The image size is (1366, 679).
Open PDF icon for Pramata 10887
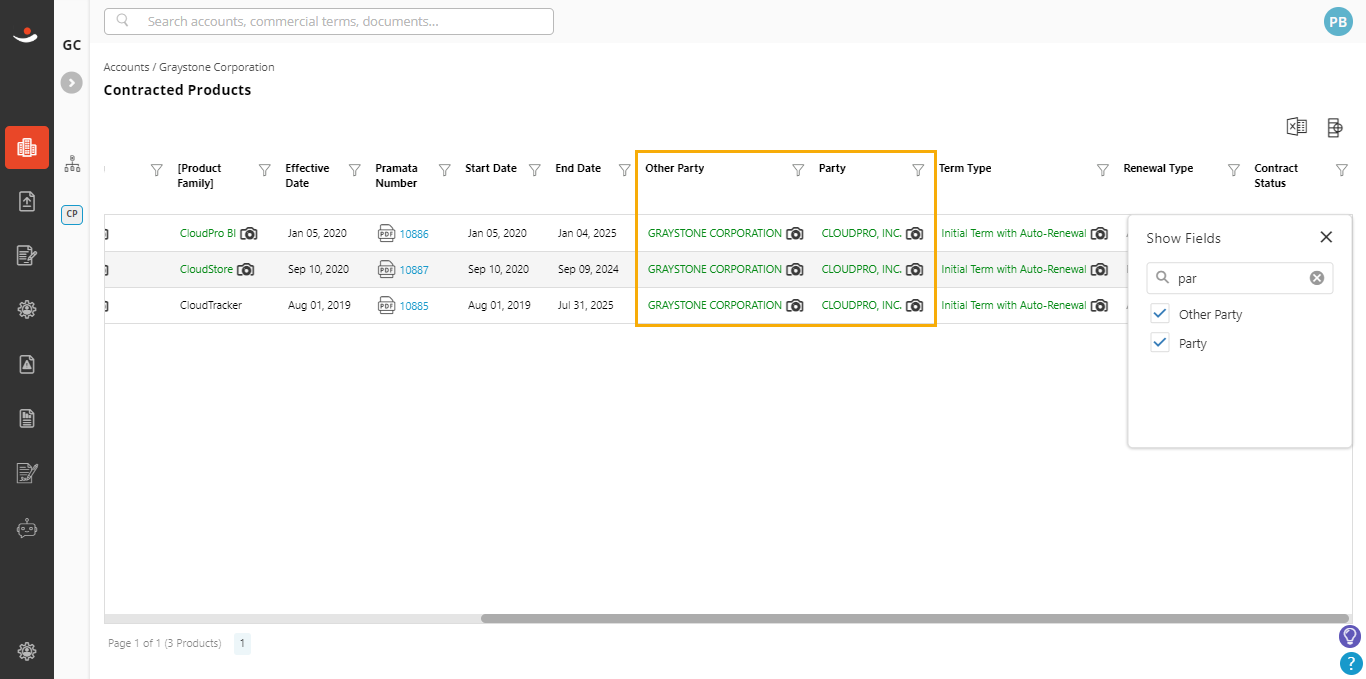[x=387, y=269]
